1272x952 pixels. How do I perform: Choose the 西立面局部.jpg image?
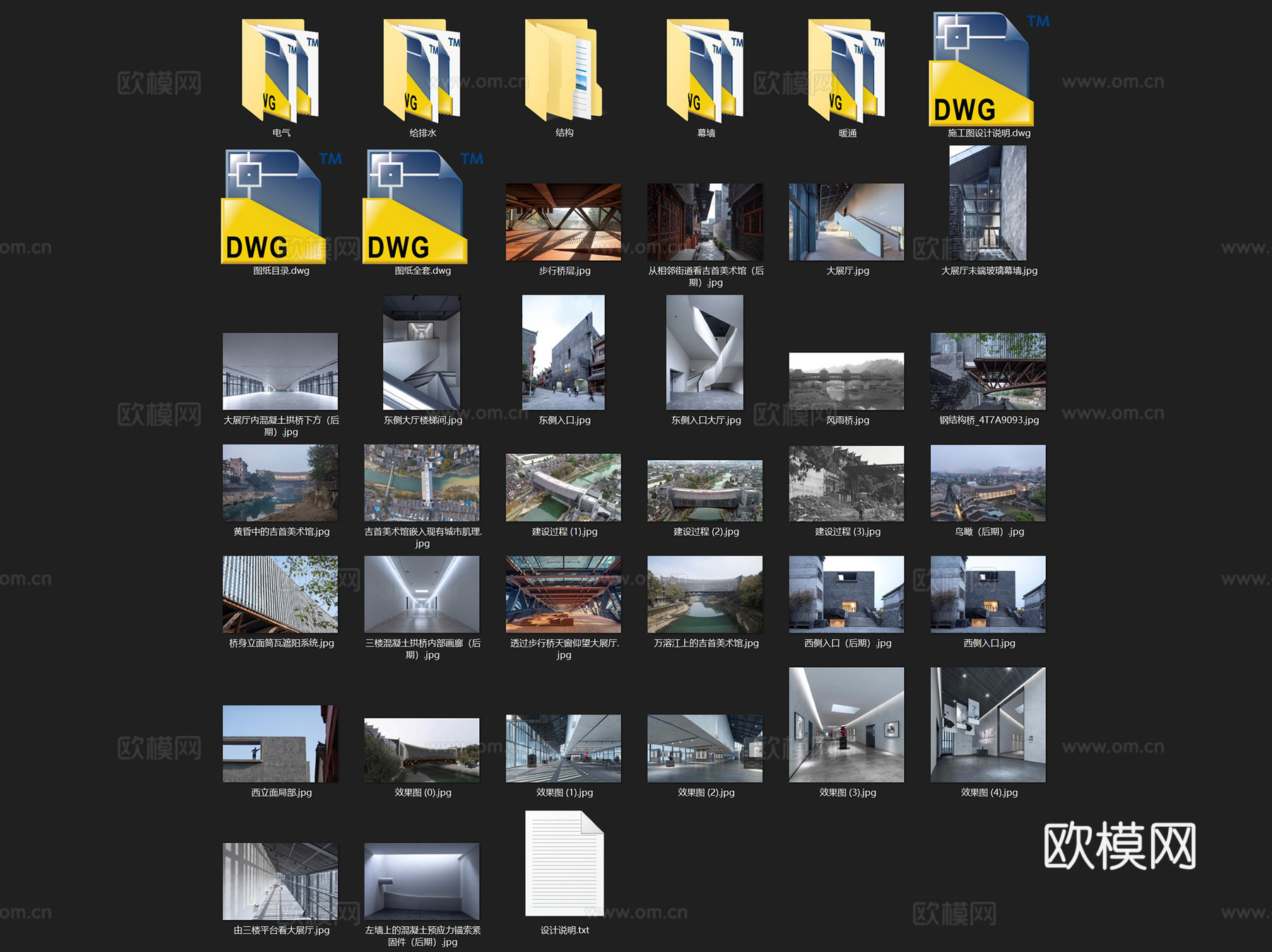(x=280, y=744)
